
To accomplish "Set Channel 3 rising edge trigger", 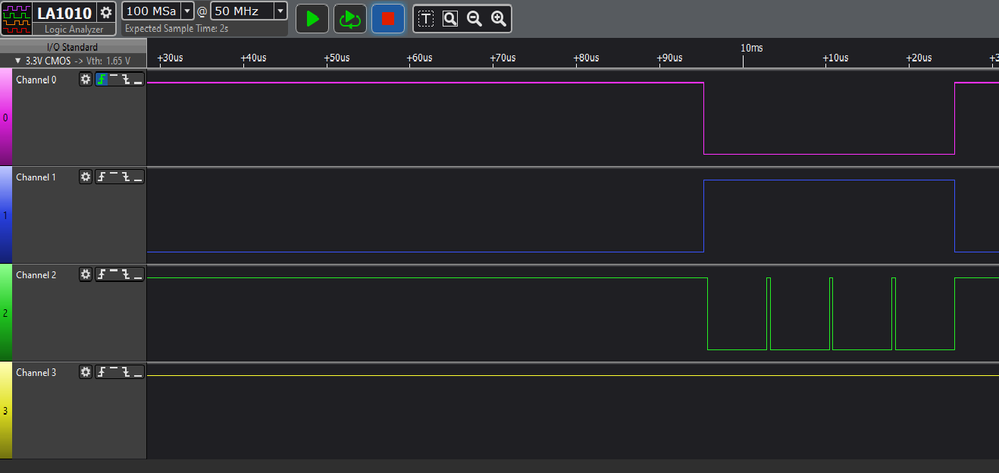I will 101,372.
